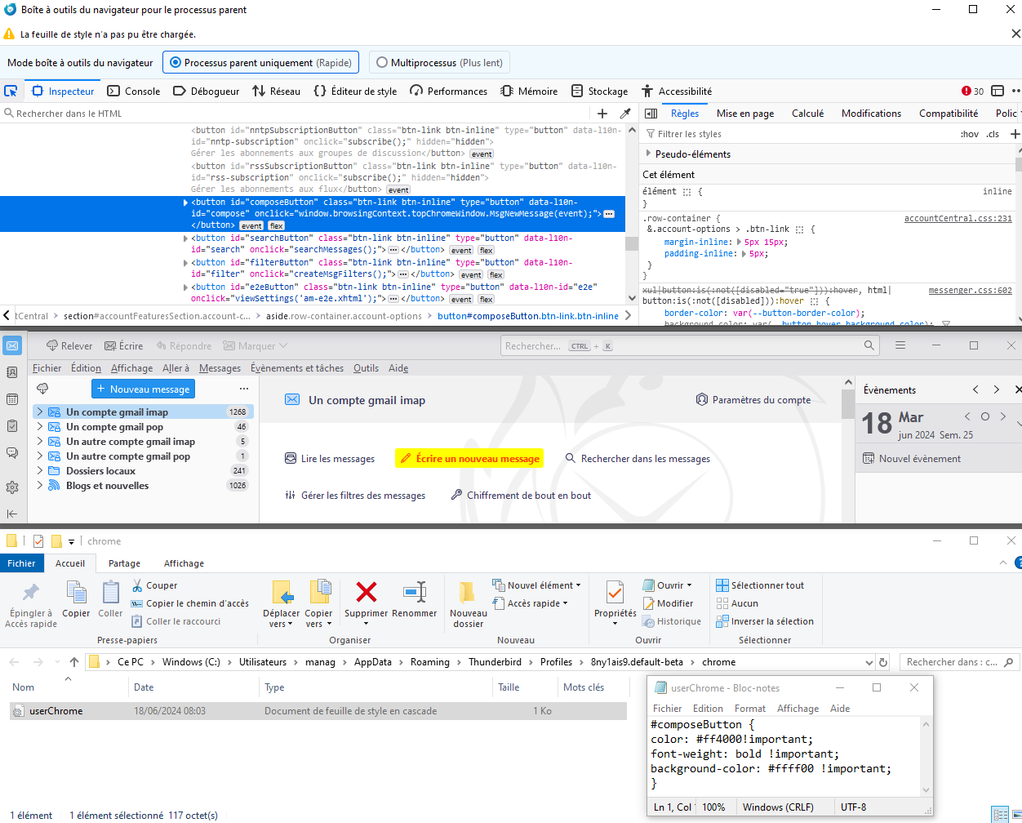Switch to the Console tab in DevTools
The width and height of the screenshot is (1022, 823).
coord(134,91)
